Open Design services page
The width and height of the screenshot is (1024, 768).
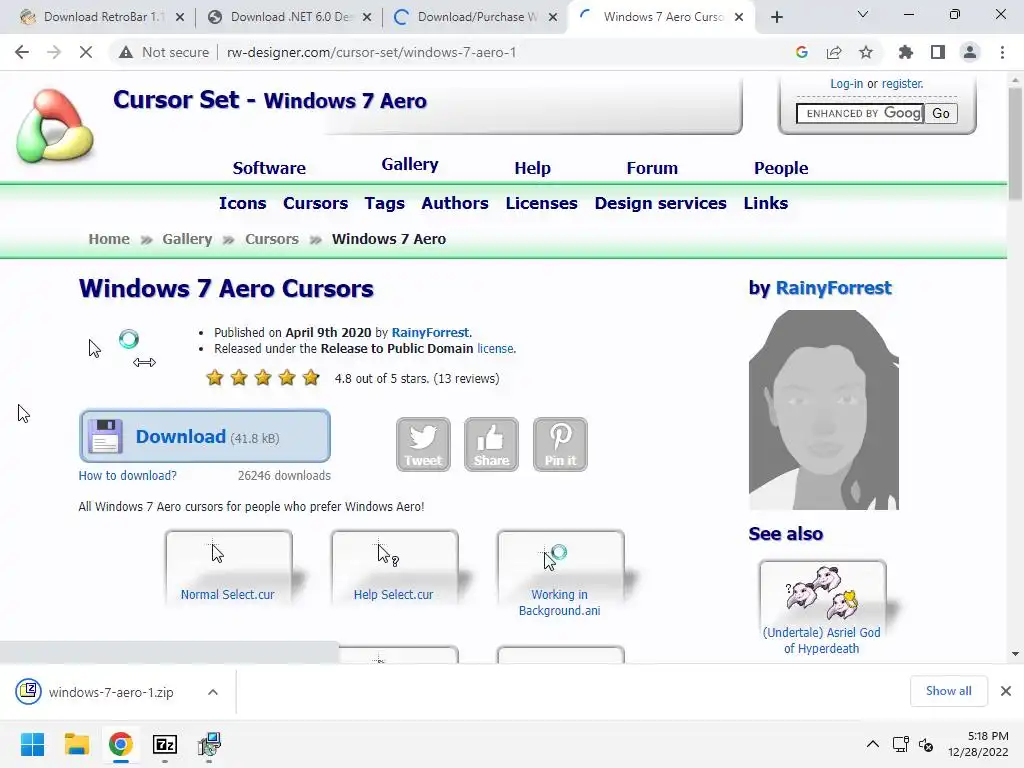[x=660, y=203]
